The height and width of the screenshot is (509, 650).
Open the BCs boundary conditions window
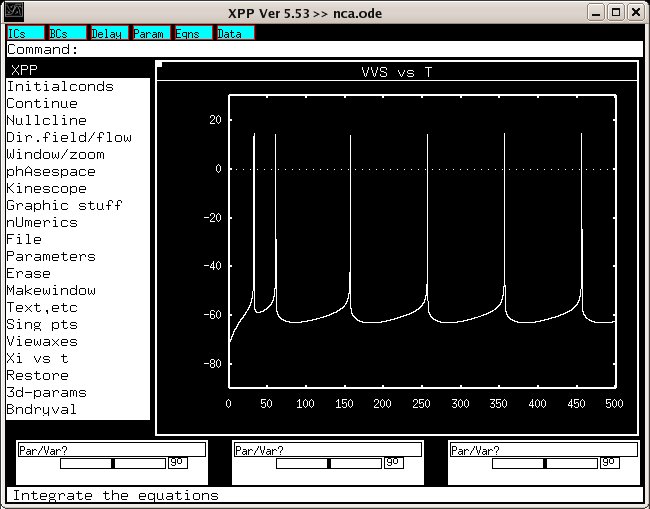[x=65, y=33]
